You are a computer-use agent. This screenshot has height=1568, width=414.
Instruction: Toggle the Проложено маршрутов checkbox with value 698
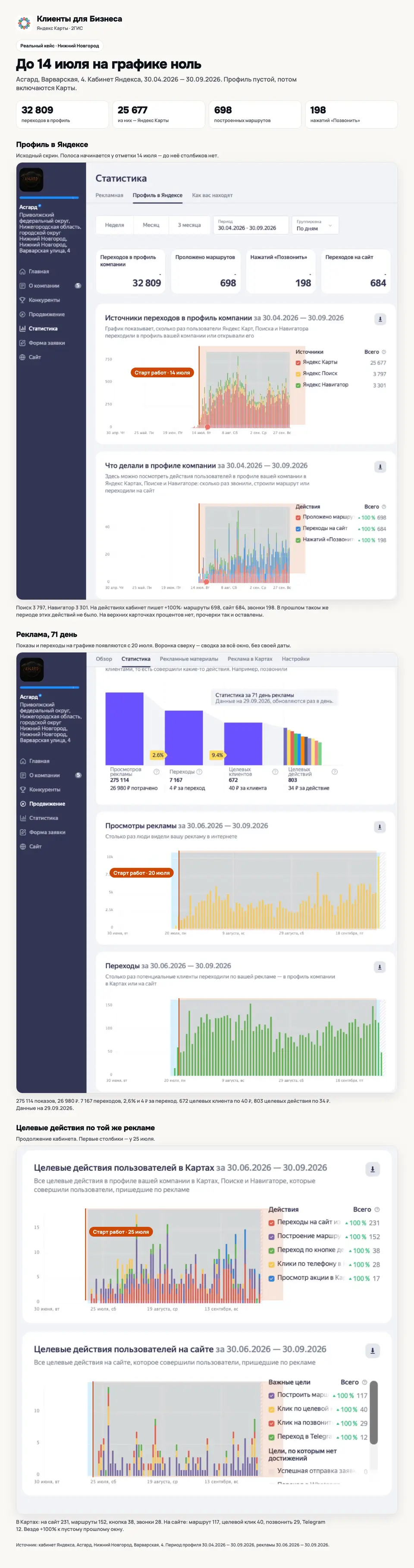298,517
